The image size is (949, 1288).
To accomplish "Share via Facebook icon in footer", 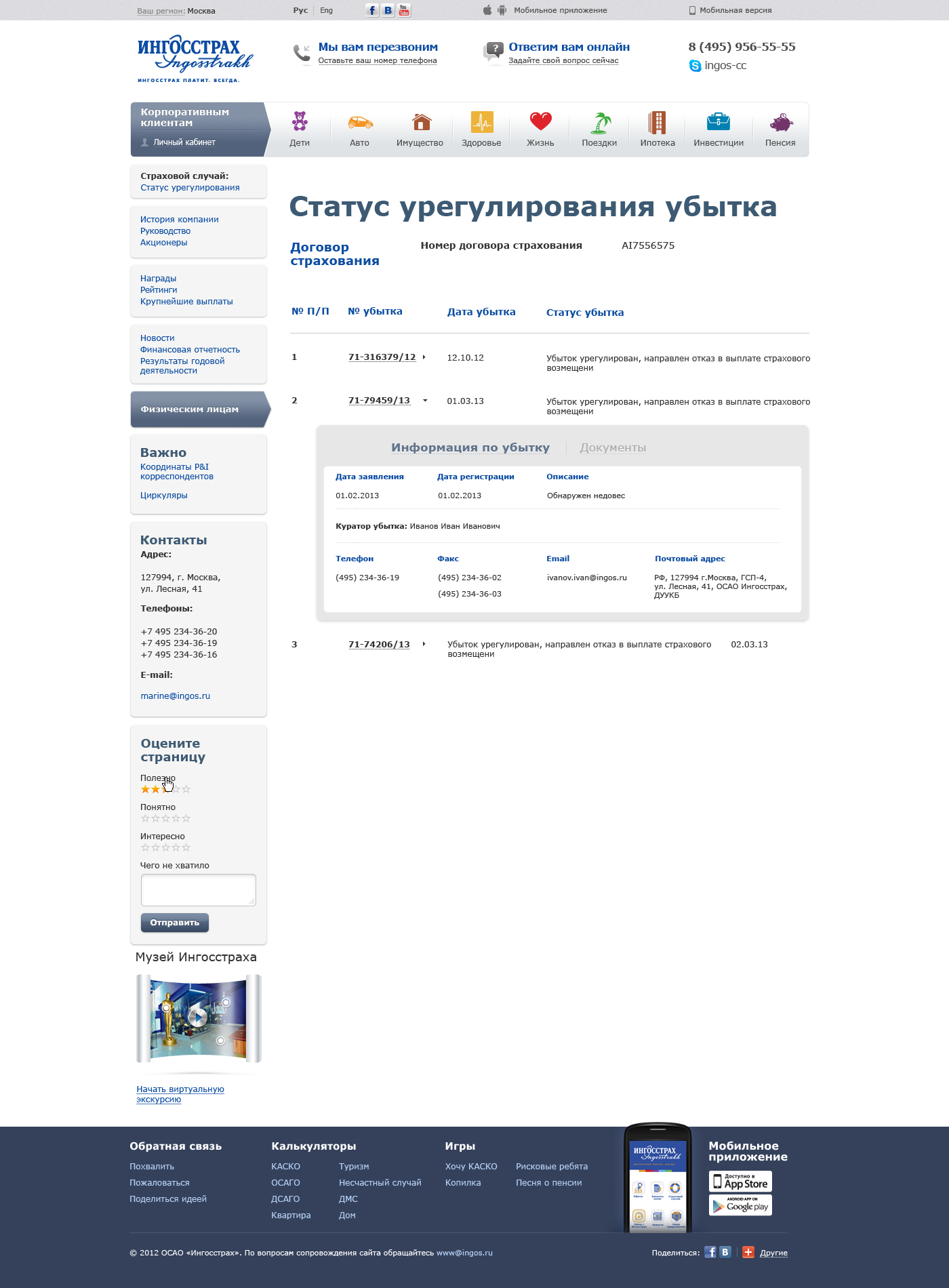I will tap(710, 1252).
